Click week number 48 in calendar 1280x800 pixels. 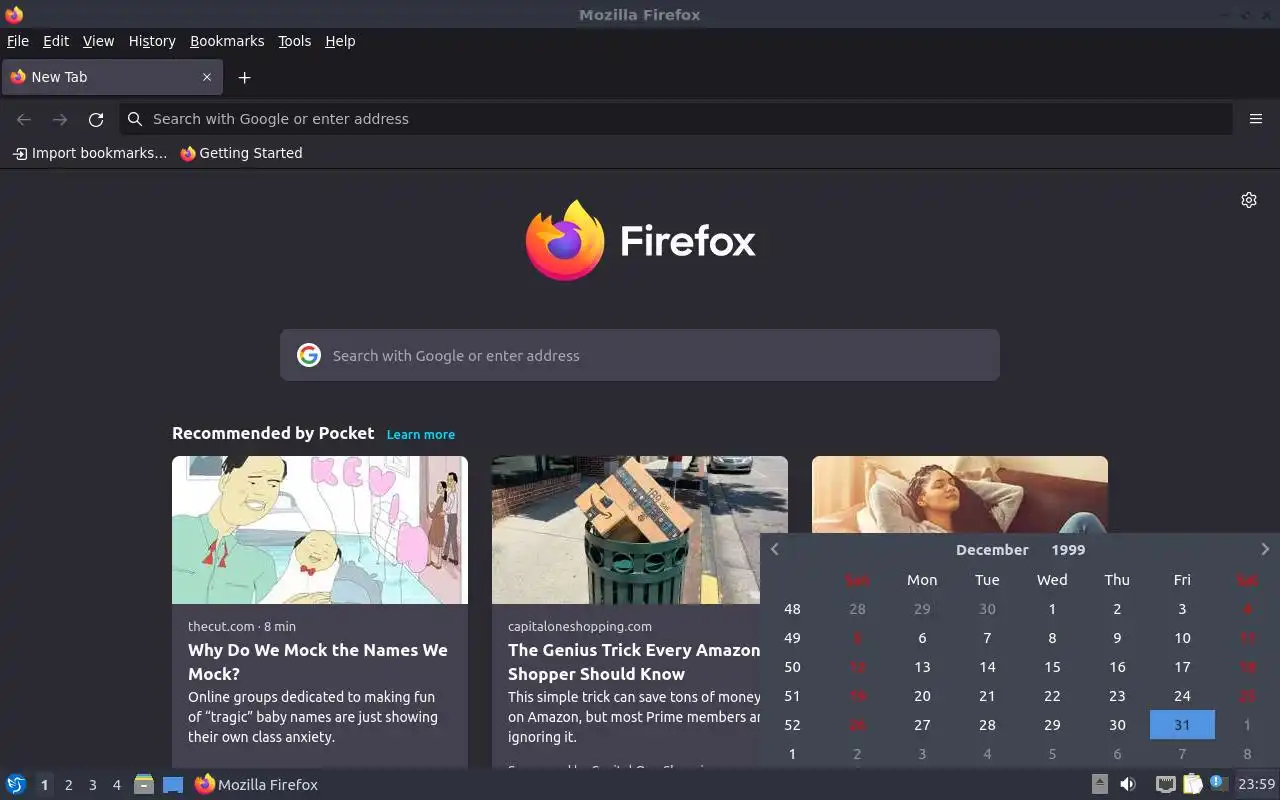[792, 609]
